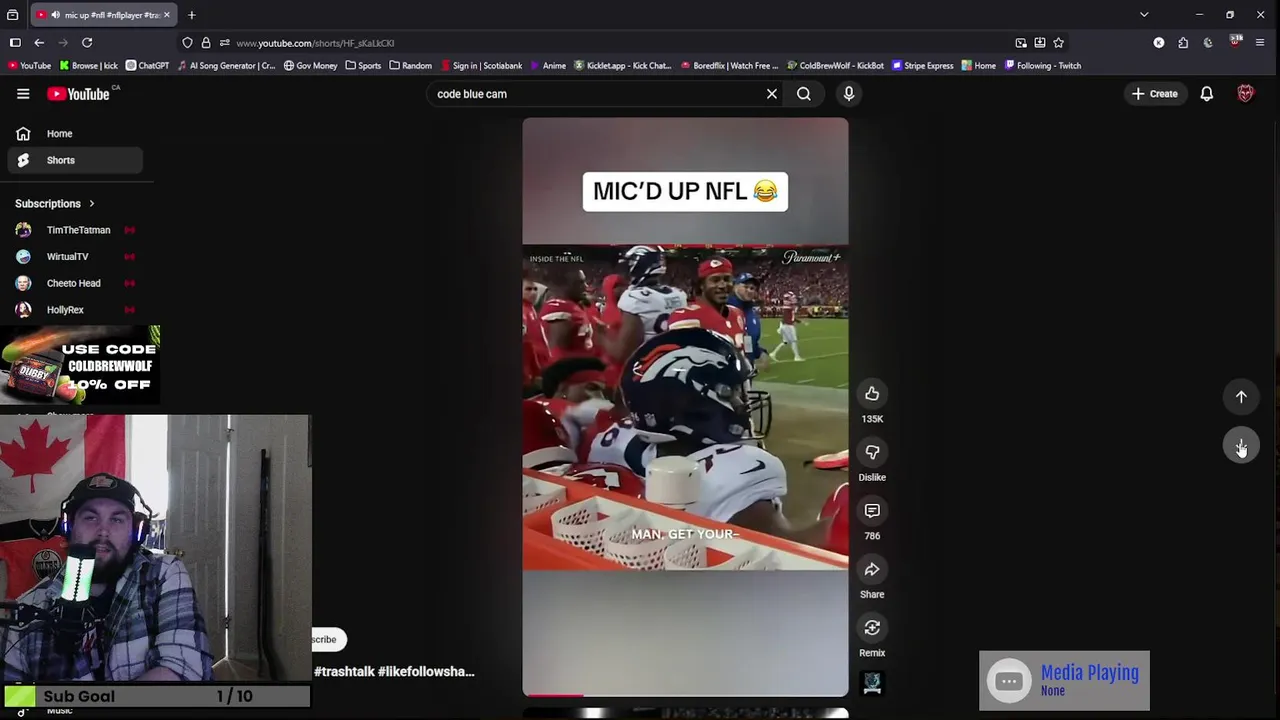This screenshot has width=1280, height=720.
Task: Start voice search with microphone
Action: coord(849,94)
